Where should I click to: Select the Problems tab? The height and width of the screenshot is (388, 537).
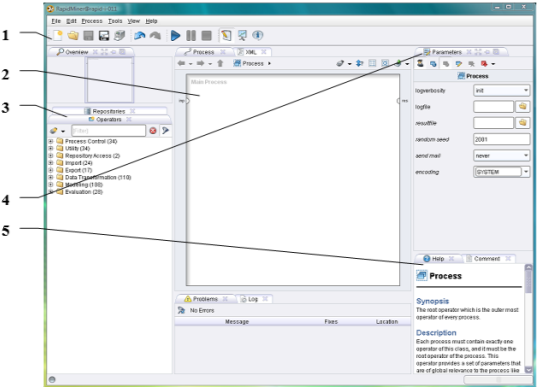(x=205, y=299)
